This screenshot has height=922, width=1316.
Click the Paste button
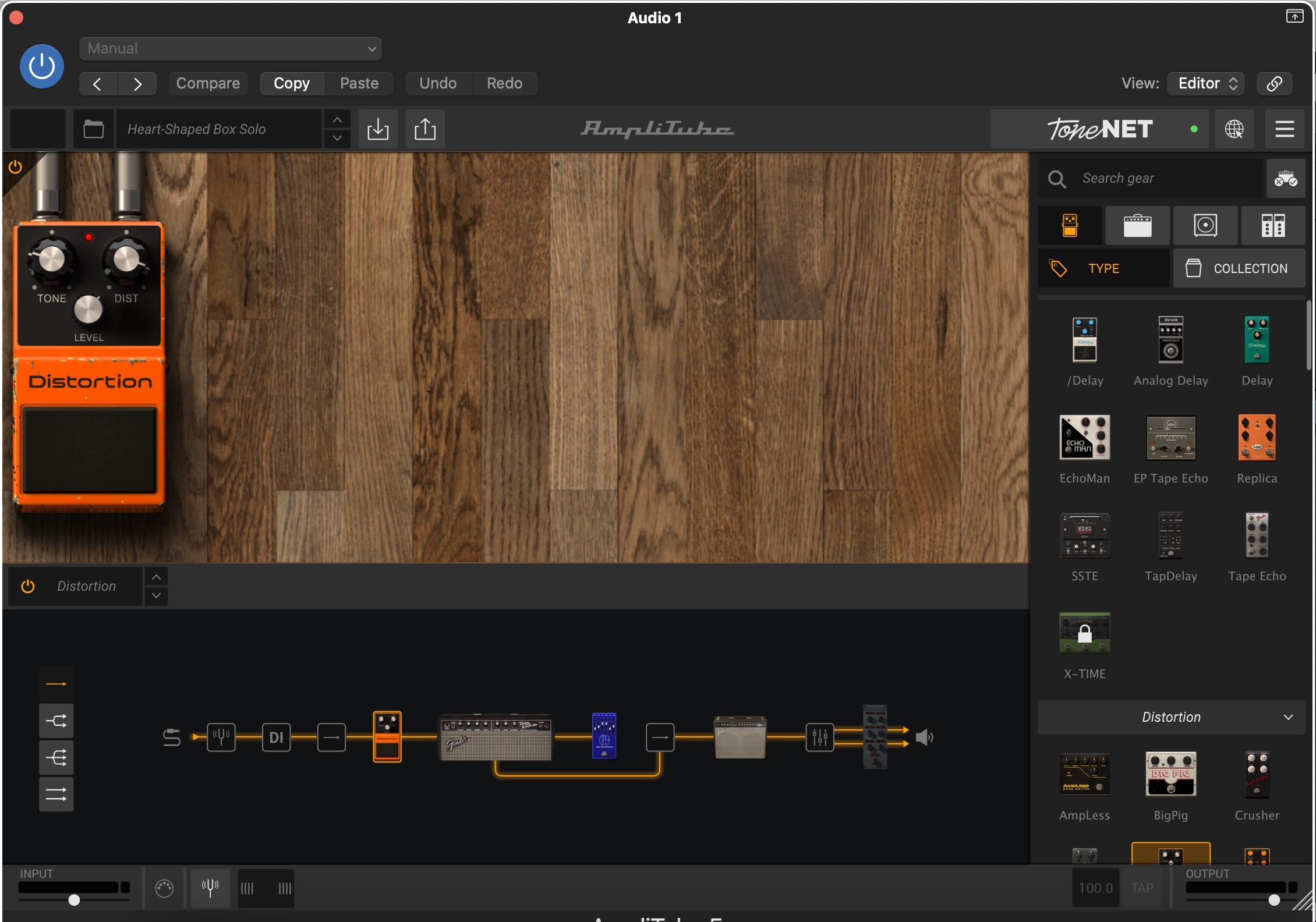point(359,83)
